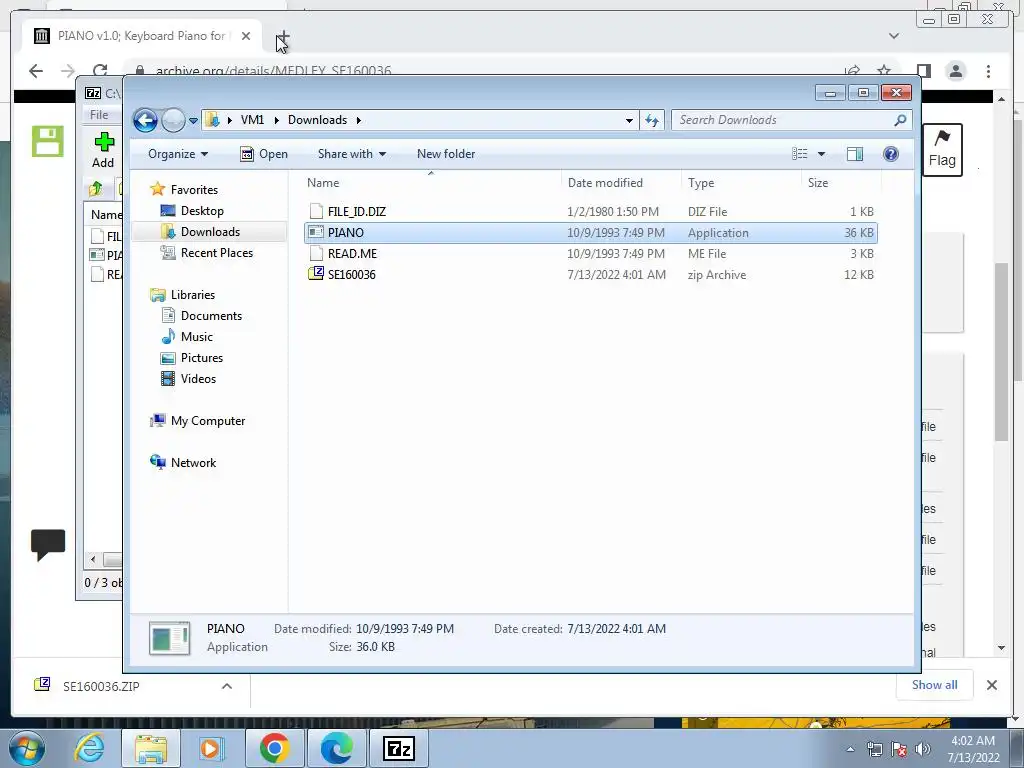The width and height of the screenshot is (1024, 768).
Task: Open Documents library
Action: coord(211,315)
